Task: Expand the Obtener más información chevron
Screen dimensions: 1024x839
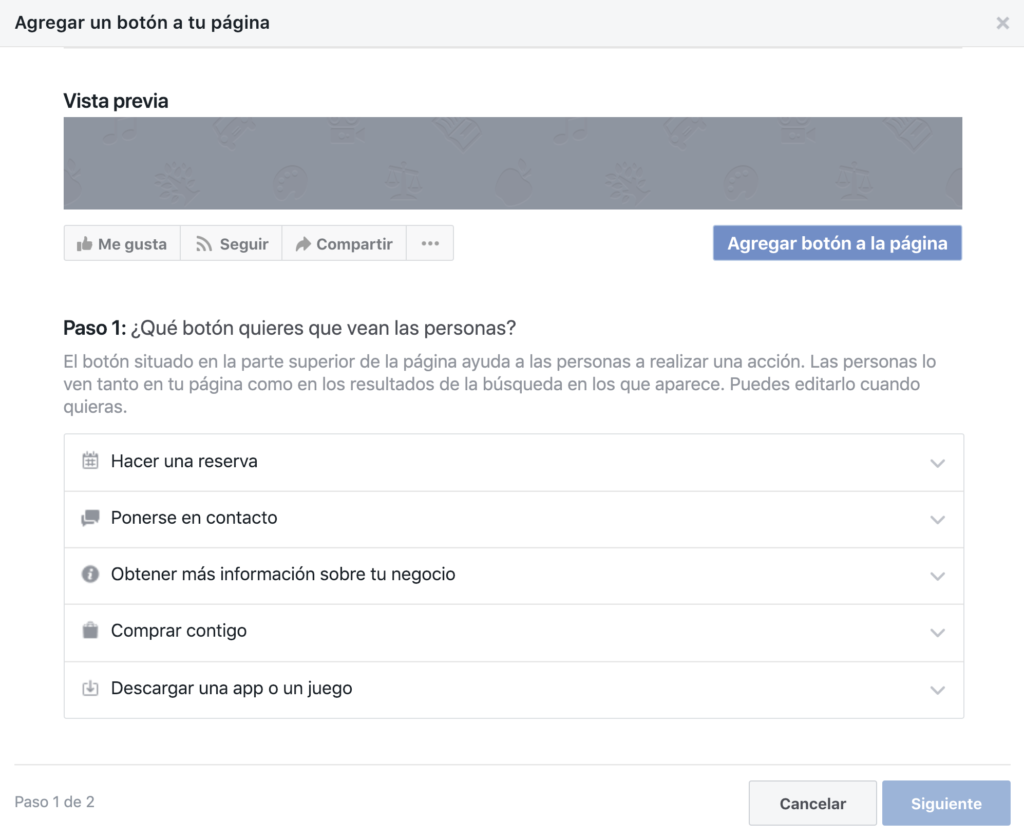Action: click(937, 576)
